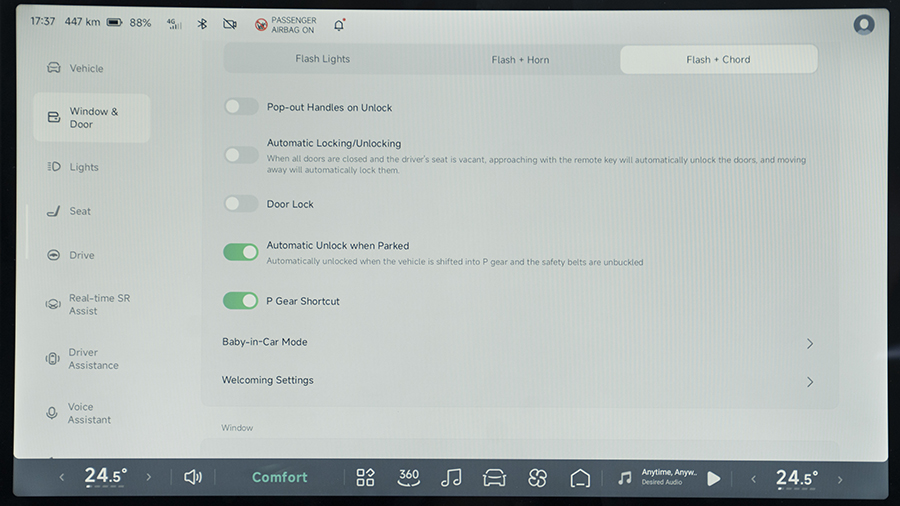Increase left temperature with right arrow
The width and height of the screenshot is (900, 506).
(x=149, y=478)
